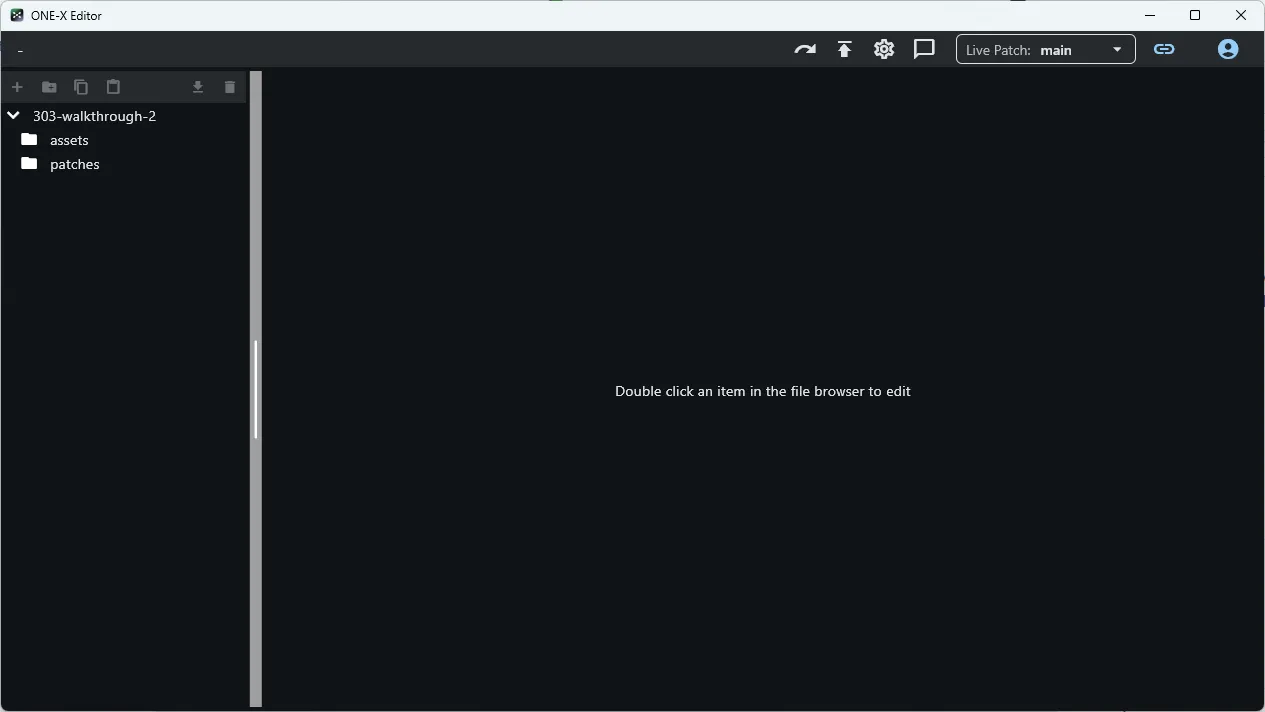
Task: Click the file browser vertical splitter handle
Action: [x=256, y=389]
